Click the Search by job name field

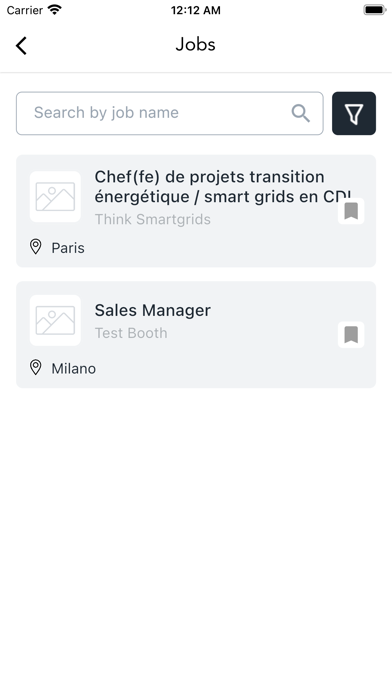(170, 113)
